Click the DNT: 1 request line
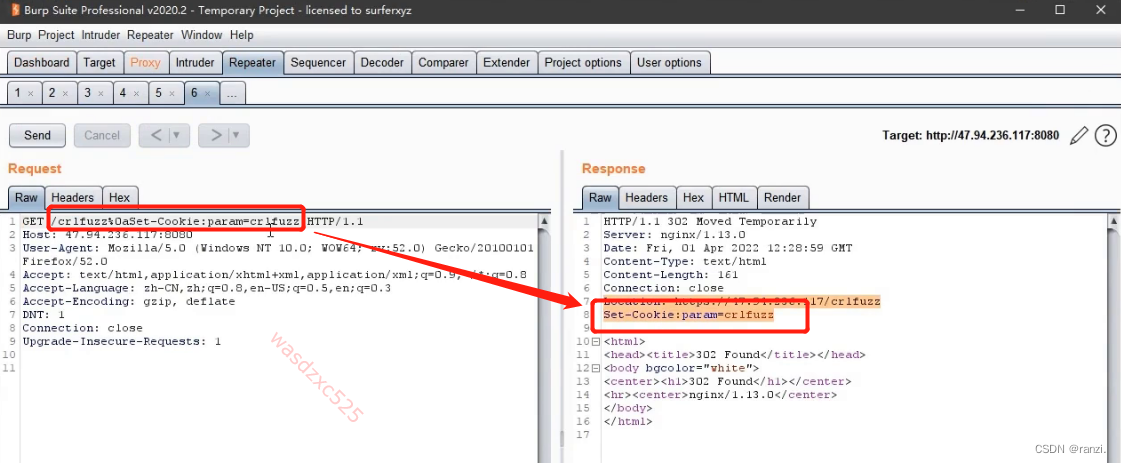The width and height of the screenshot is (1121, 463). [x=43, y=315]
